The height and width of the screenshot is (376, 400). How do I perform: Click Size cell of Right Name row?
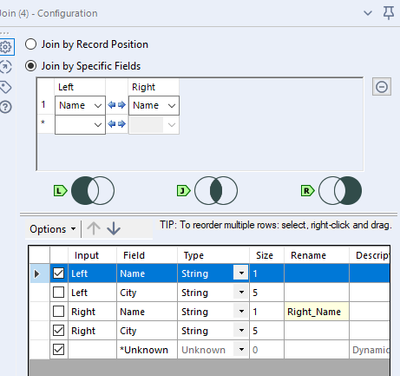pyautogui.click(x=267, y=312)
